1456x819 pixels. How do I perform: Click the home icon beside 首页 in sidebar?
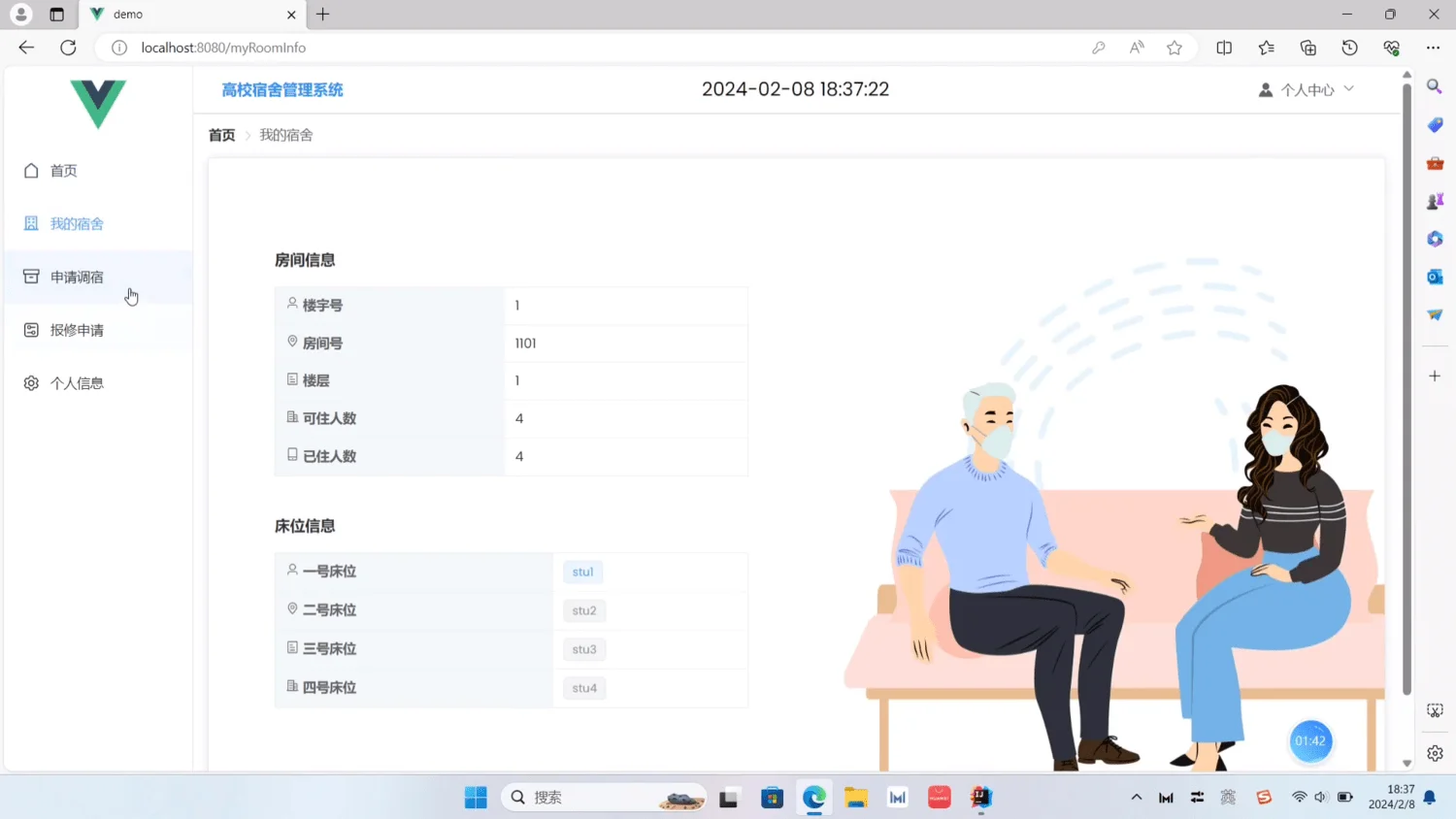pos(30,170)
